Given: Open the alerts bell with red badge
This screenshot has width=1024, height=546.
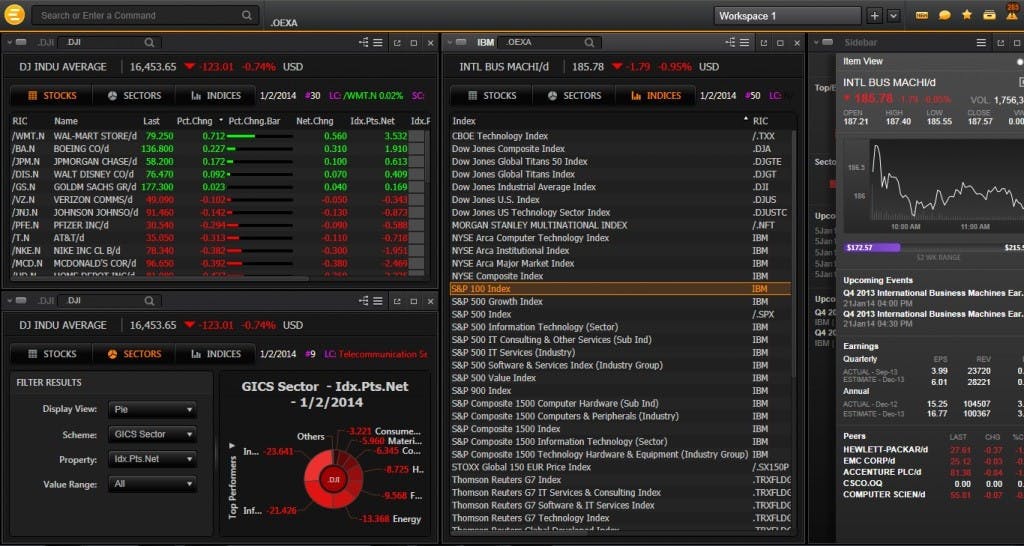Looking at the screenshot, I should [x=1012, y=13].
